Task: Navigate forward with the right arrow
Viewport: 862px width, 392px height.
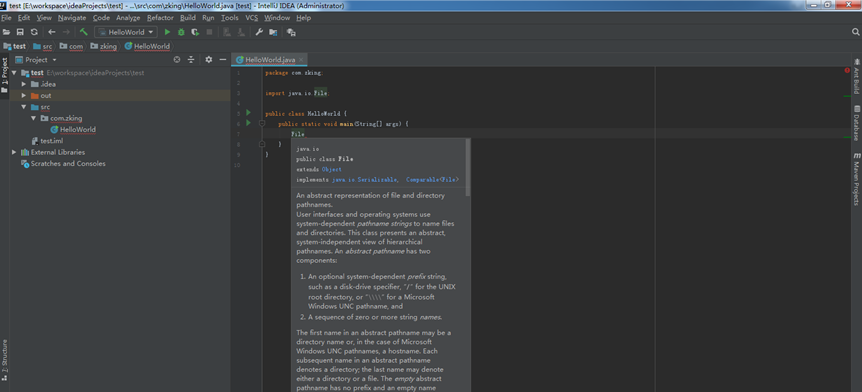Action: pyautogui.click(x=66, y=32)
